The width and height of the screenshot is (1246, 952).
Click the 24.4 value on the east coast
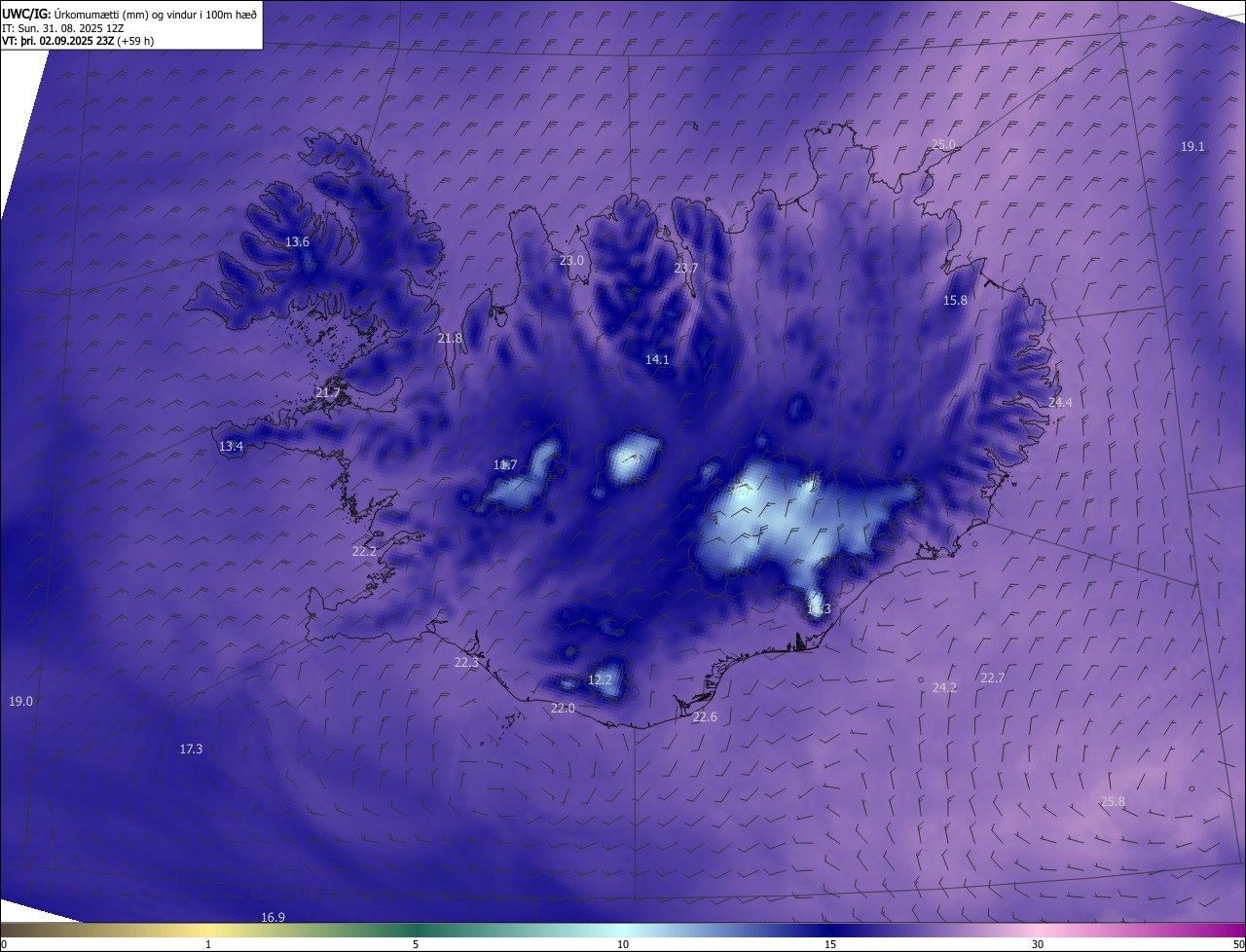click(1060, 403)
